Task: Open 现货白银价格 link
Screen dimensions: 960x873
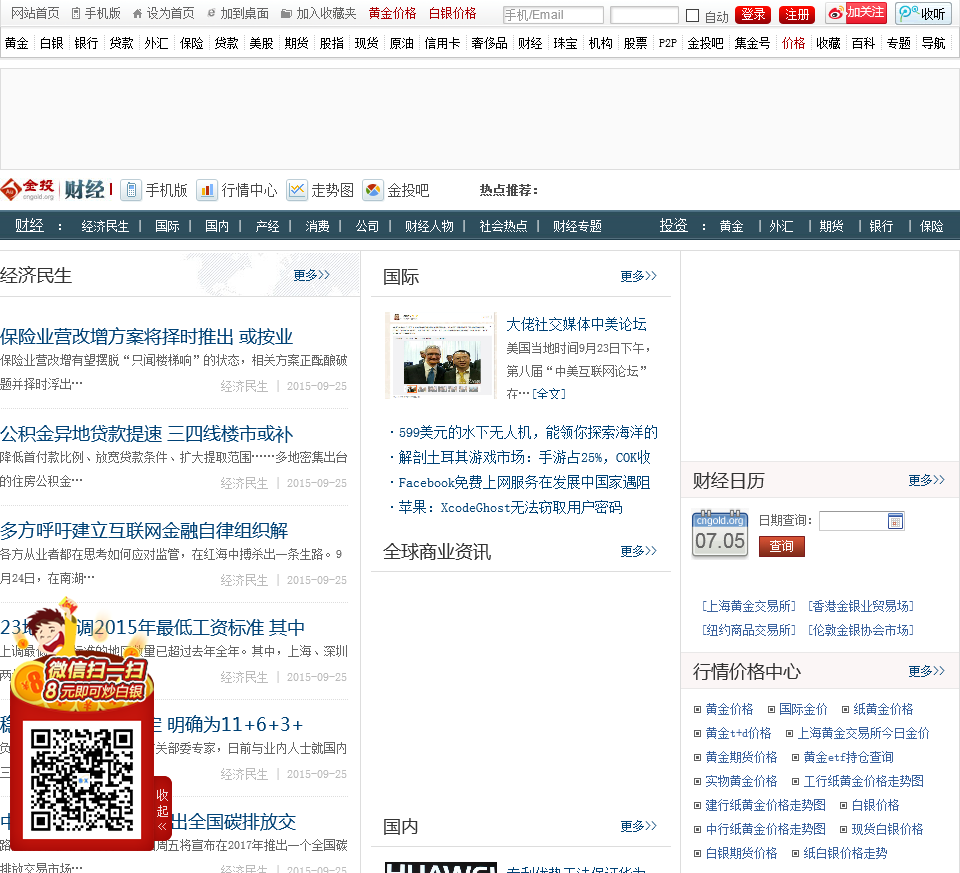Action: tap(887, 829)
